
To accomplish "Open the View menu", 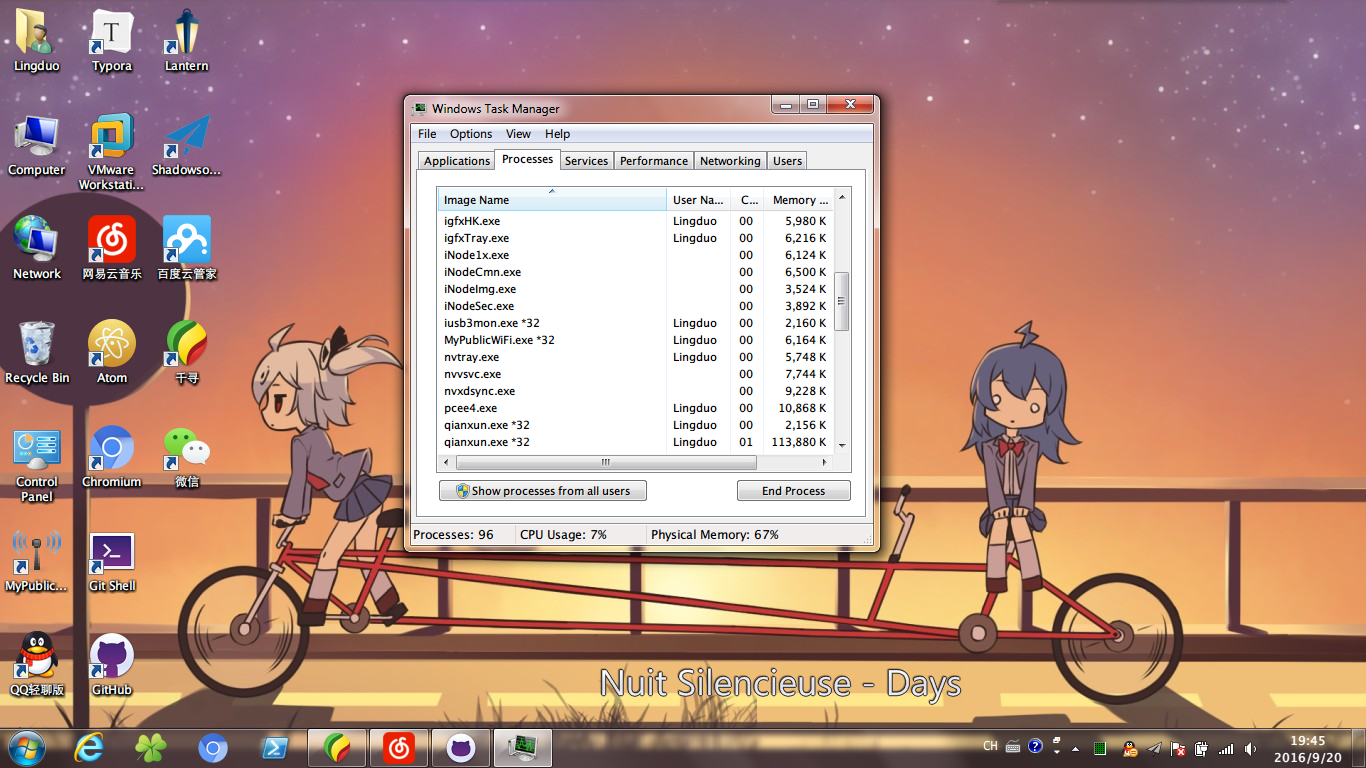I will pos(518,134).
